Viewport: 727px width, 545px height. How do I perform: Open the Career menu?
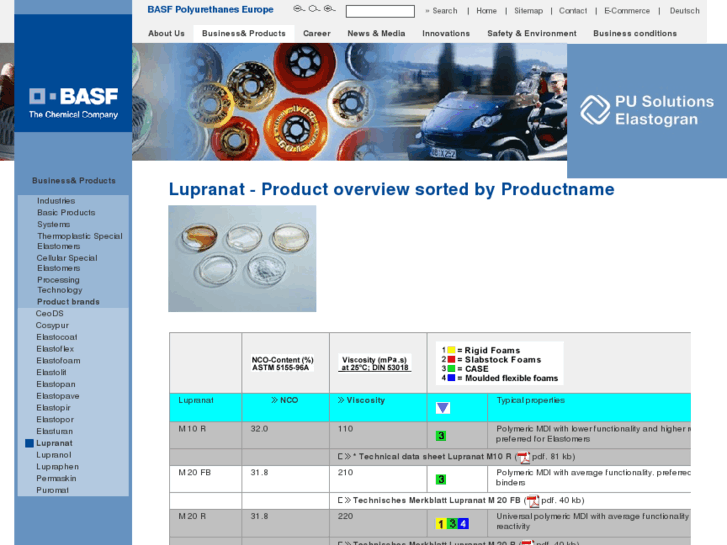click(x=317, y=33)
